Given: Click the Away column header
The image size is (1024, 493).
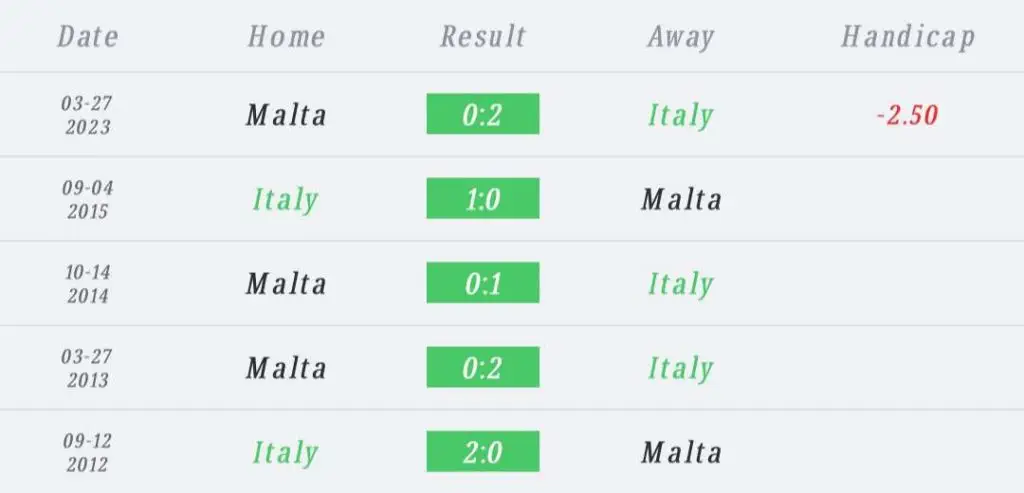Looking at the screenshot, I should 680,38.
